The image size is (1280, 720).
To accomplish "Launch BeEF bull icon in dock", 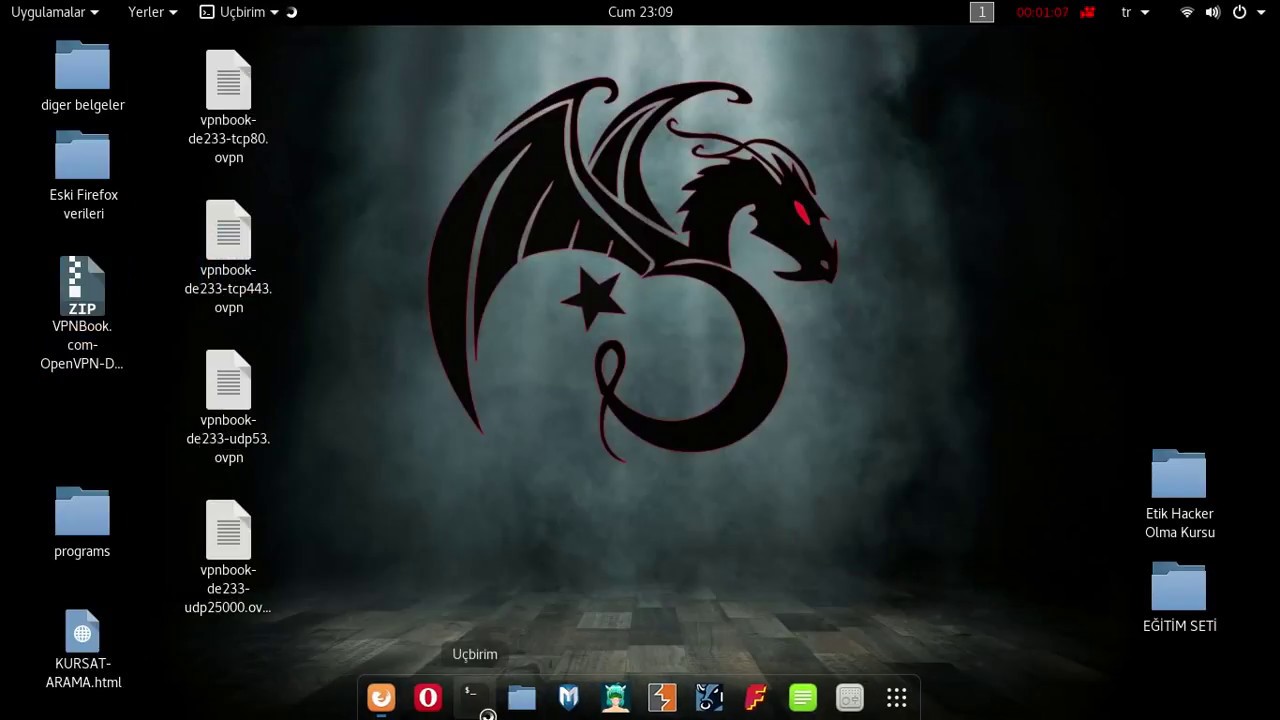I will click(709, 697).
